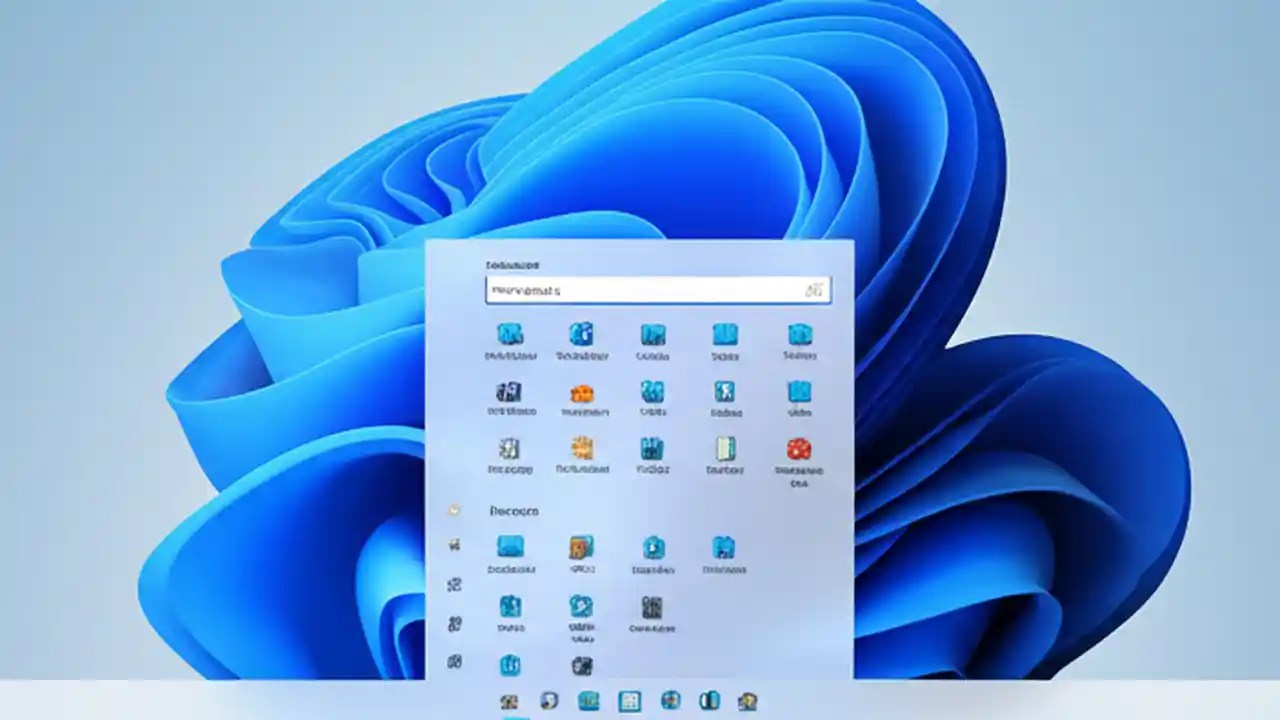Open the round compass-style browser icon on the taskbar
Screen dimensions: 1280x720
click(548, 701)
